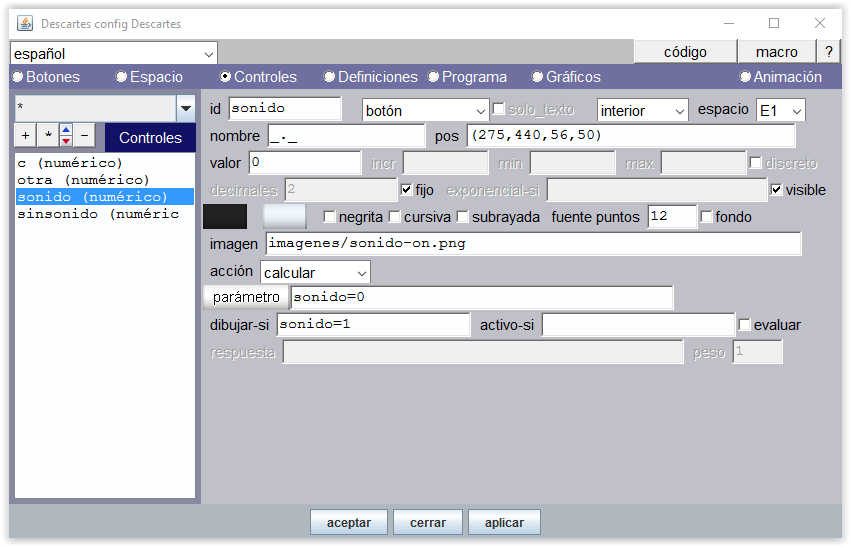Select the Gráficos radio button

(538, 77)
